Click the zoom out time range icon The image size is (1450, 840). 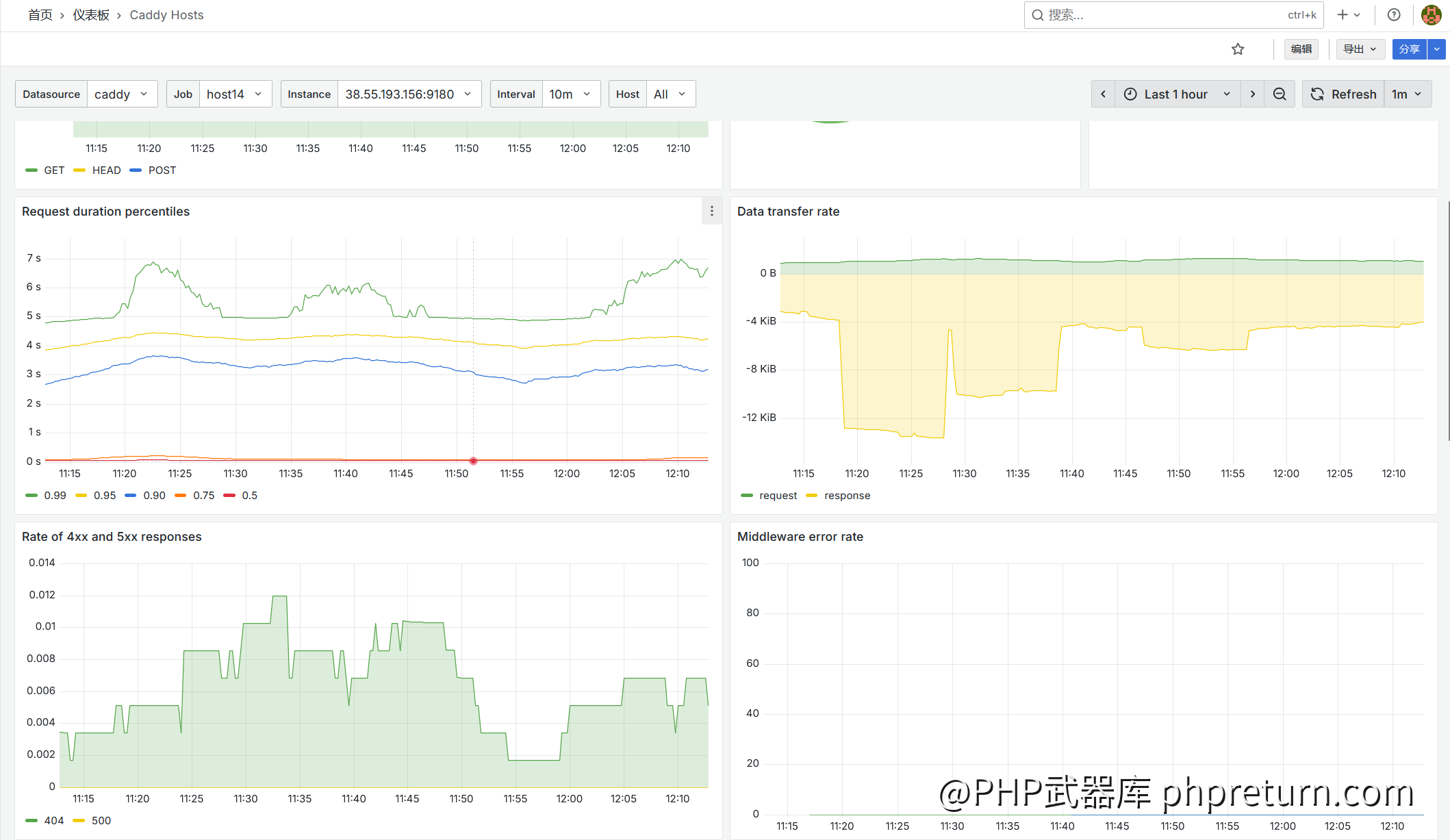1279,94
